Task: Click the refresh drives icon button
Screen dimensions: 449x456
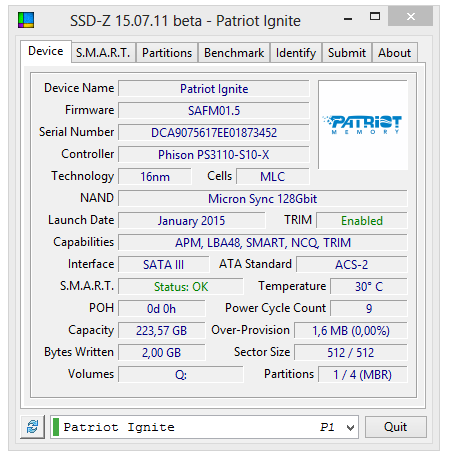Action: (x=32, y=427)
